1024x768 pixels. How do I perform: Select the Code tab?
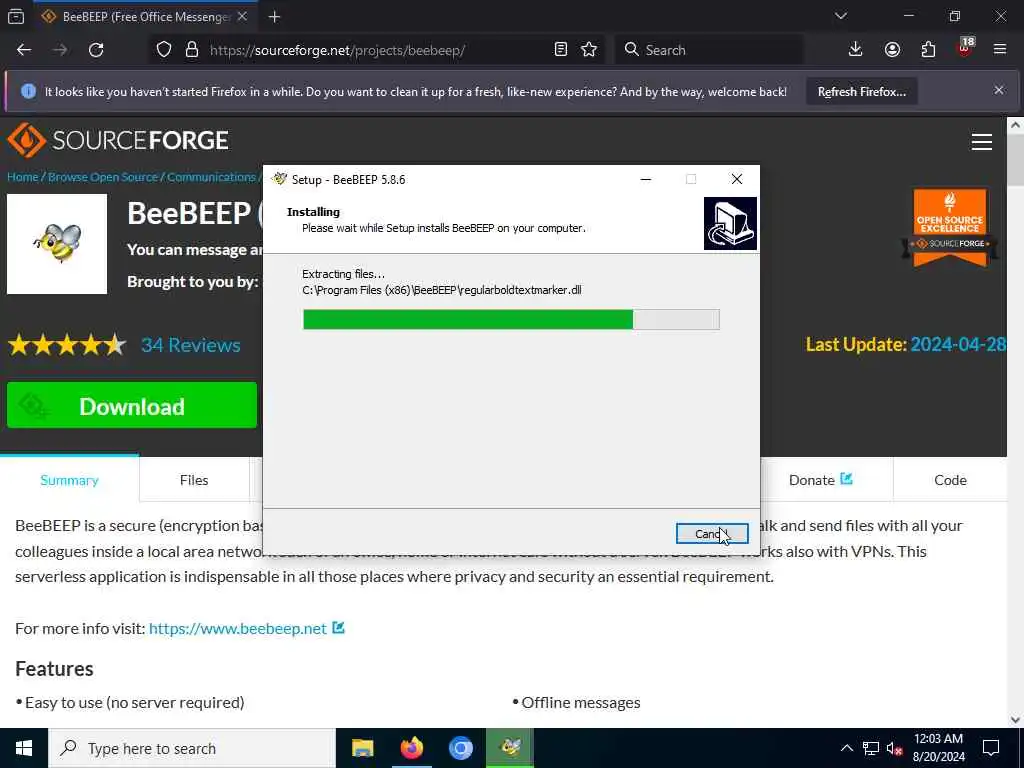tap(950, 480)
